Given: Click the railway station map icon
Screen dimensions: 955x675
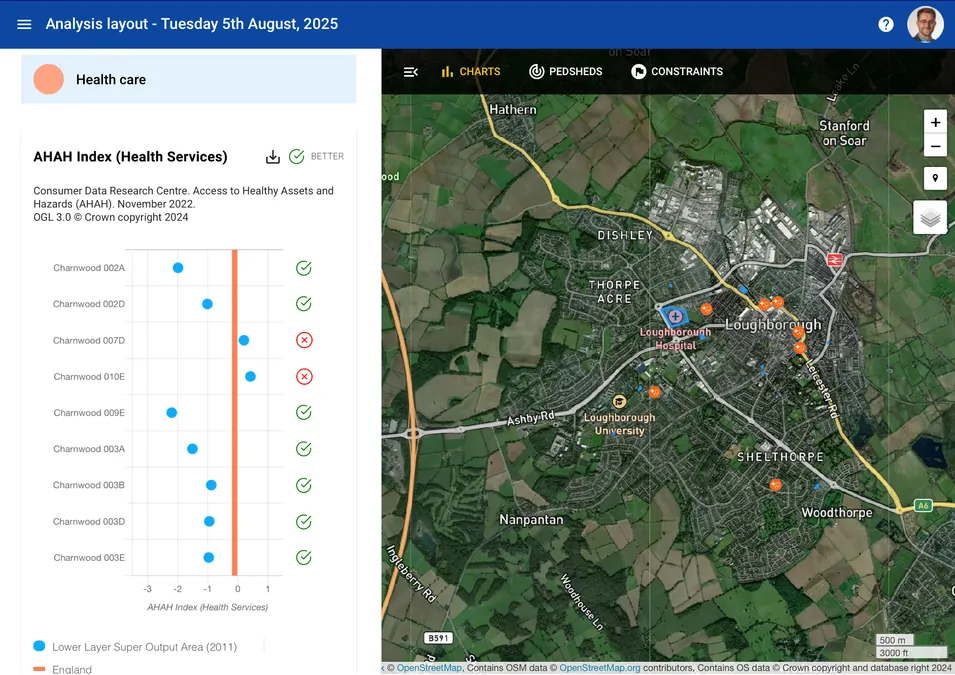Looking at the screenshot, I should click(x=834, y=260).
